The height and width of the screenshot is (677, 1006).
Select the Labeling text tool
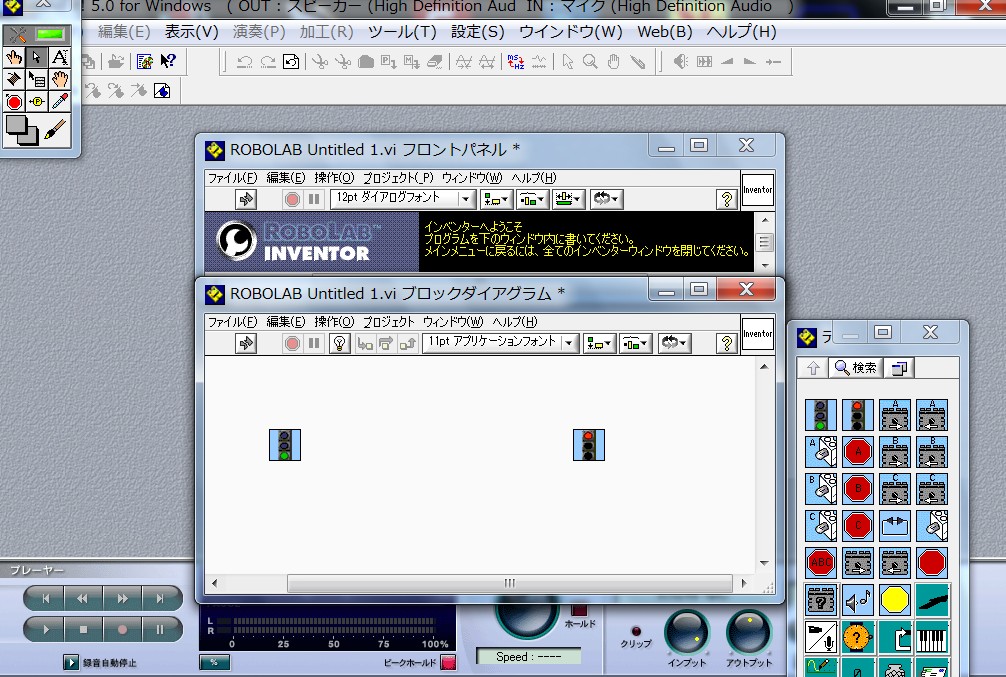coord(60,58)
